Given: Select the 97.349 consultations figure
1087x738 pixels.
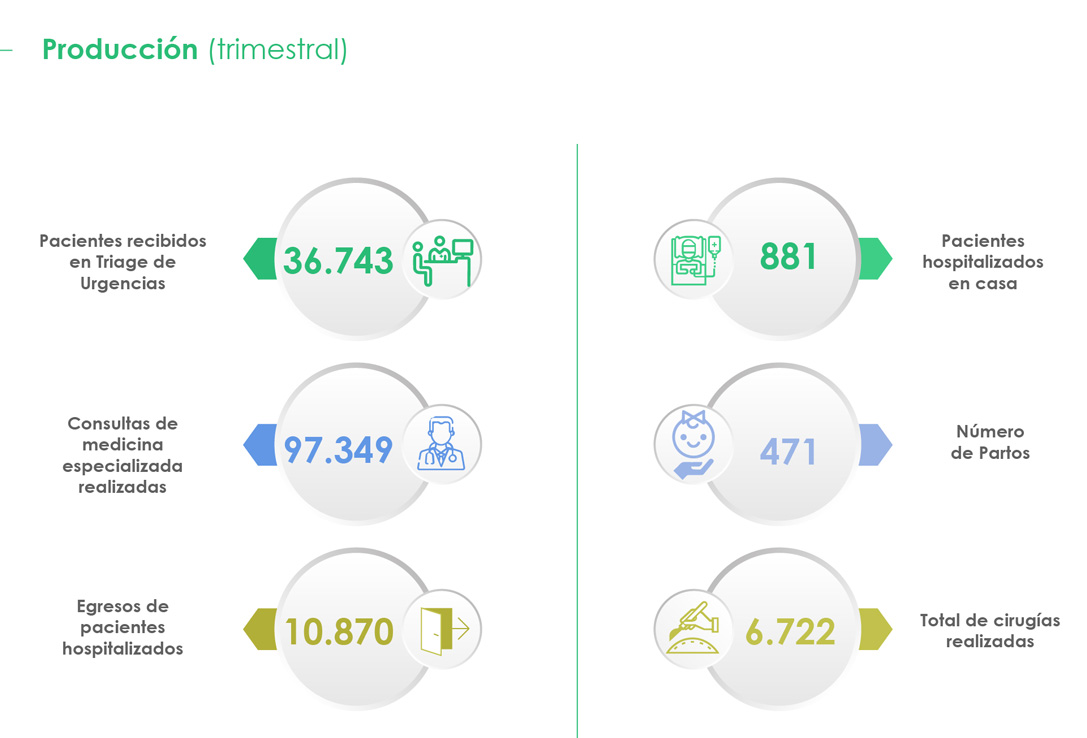Looking at the screenshot, I should coord(338,450).
